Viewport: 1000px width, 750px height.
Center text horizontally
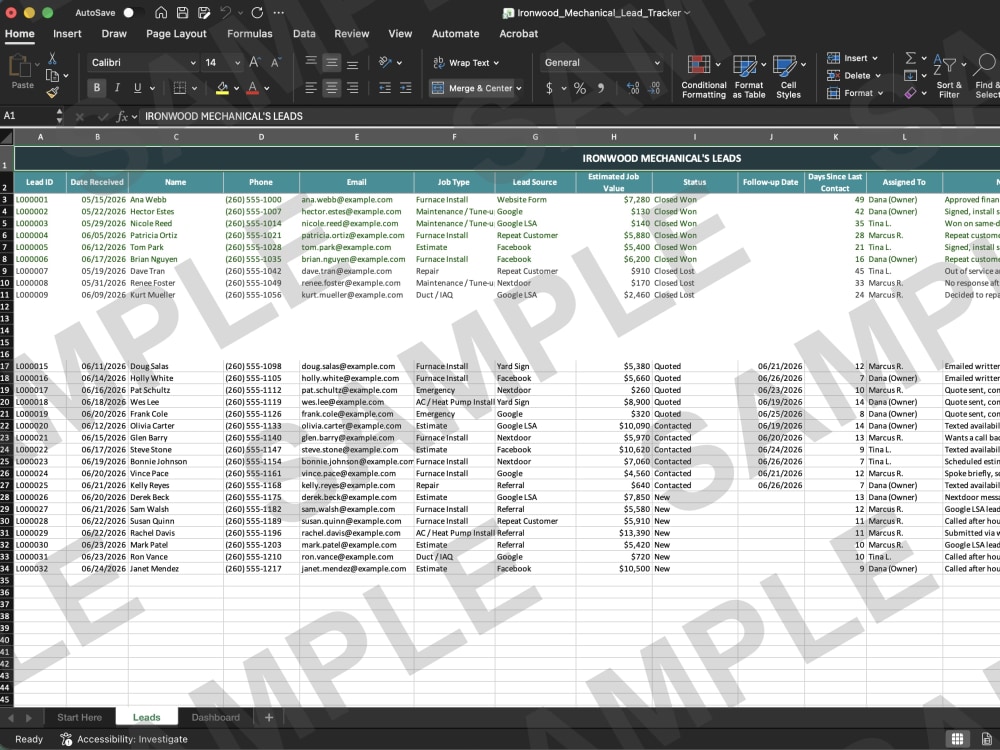(x=332, y=88)
